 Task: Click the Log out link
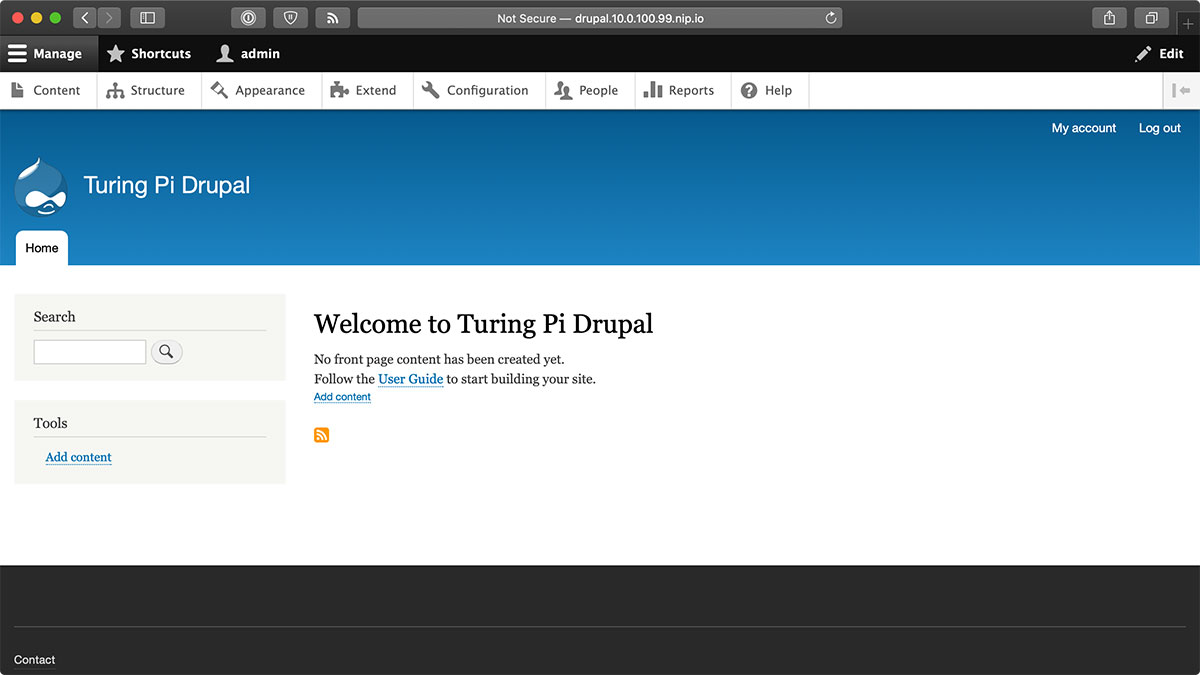(x=1159, y=128)
